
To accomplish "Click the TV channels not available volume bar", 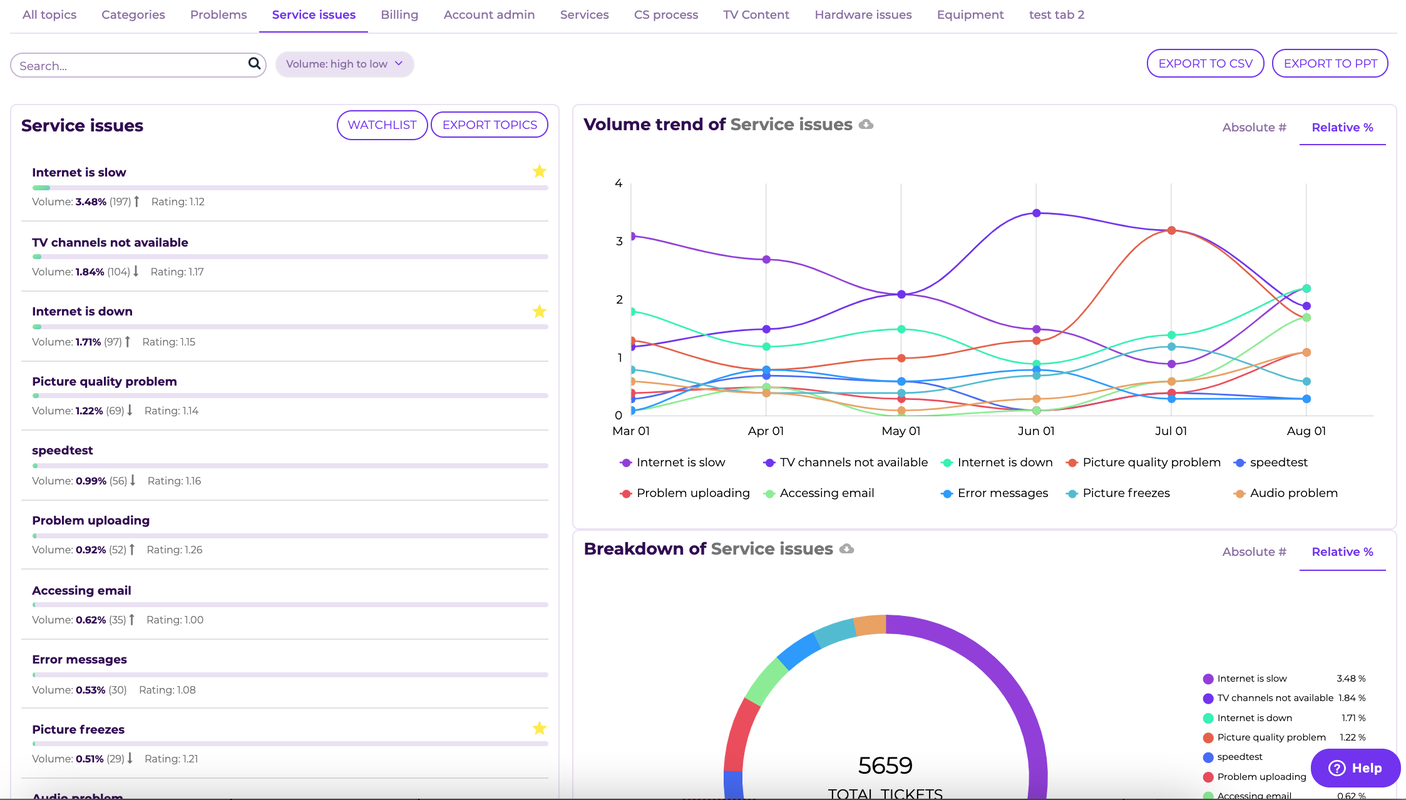I will pos(290,257).
